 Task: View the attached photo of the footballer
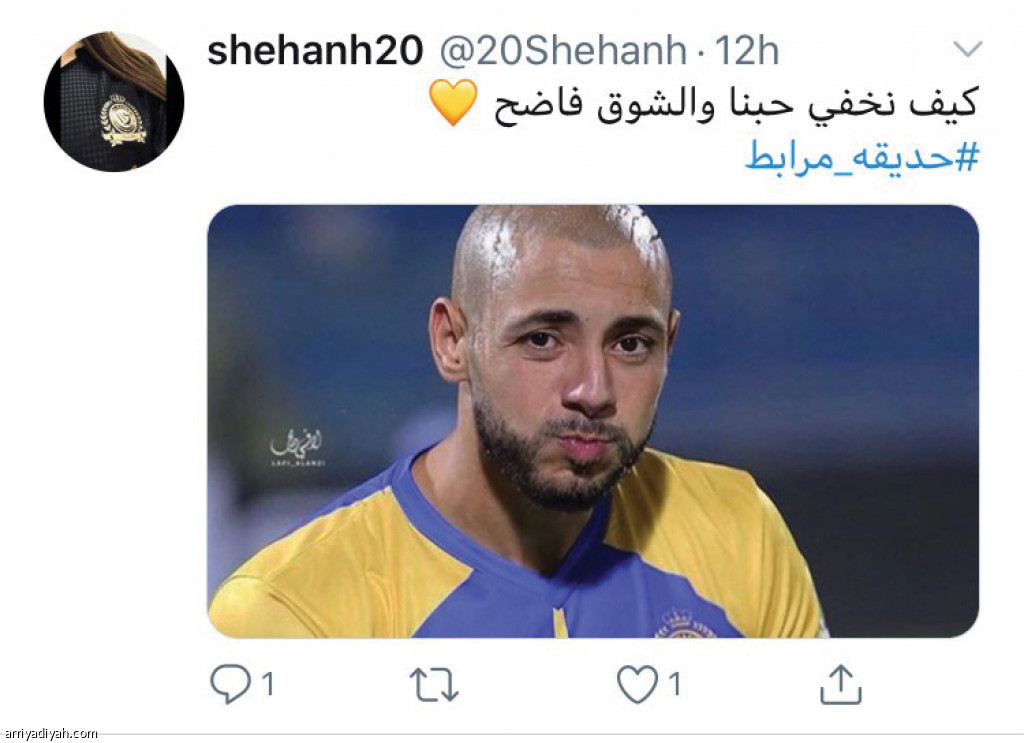tap(593, 421)
